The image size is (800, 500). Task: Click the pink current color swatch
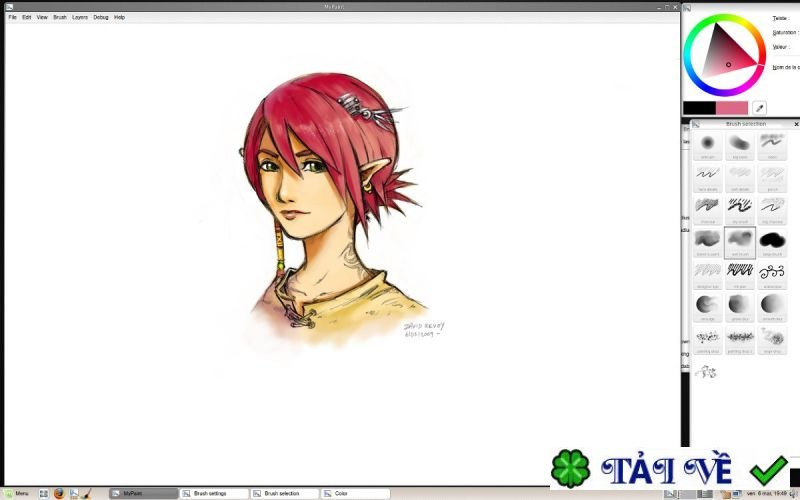click(732, 108)
